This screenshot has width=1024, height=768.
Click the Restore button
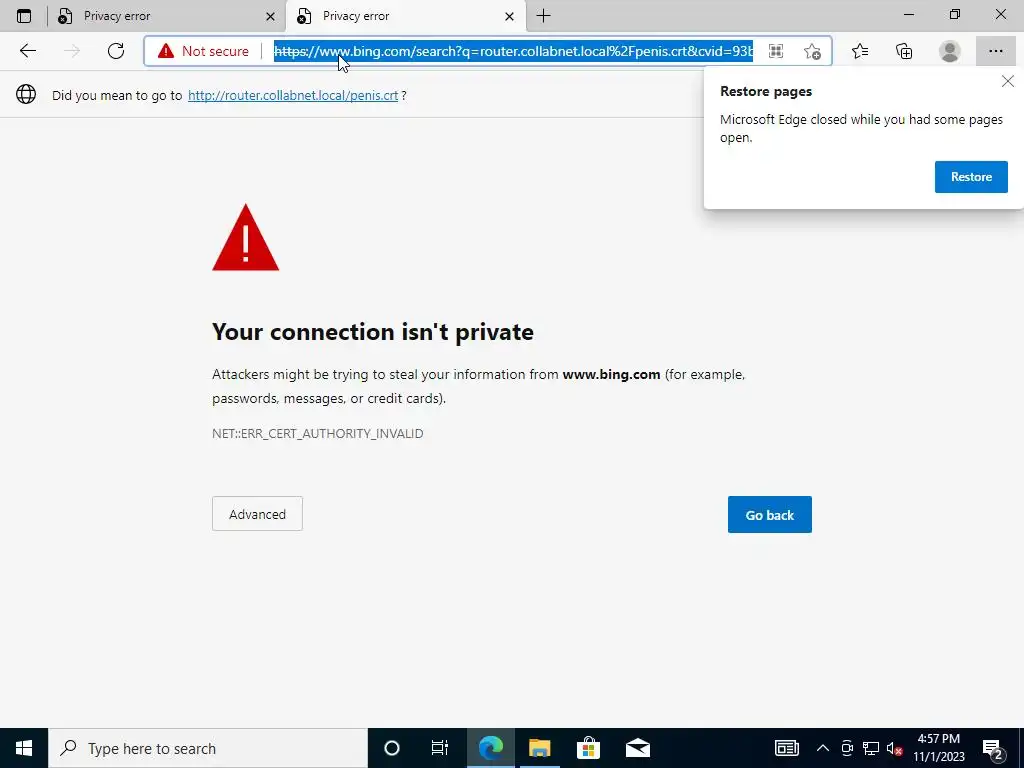971,177
